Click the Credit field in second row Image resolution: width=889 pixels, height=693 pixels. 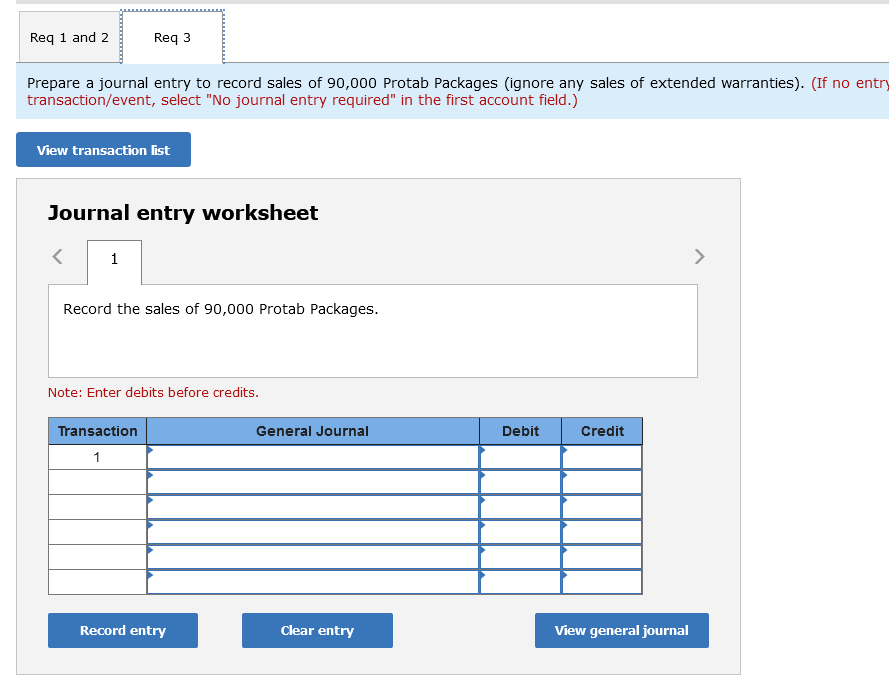602,482
